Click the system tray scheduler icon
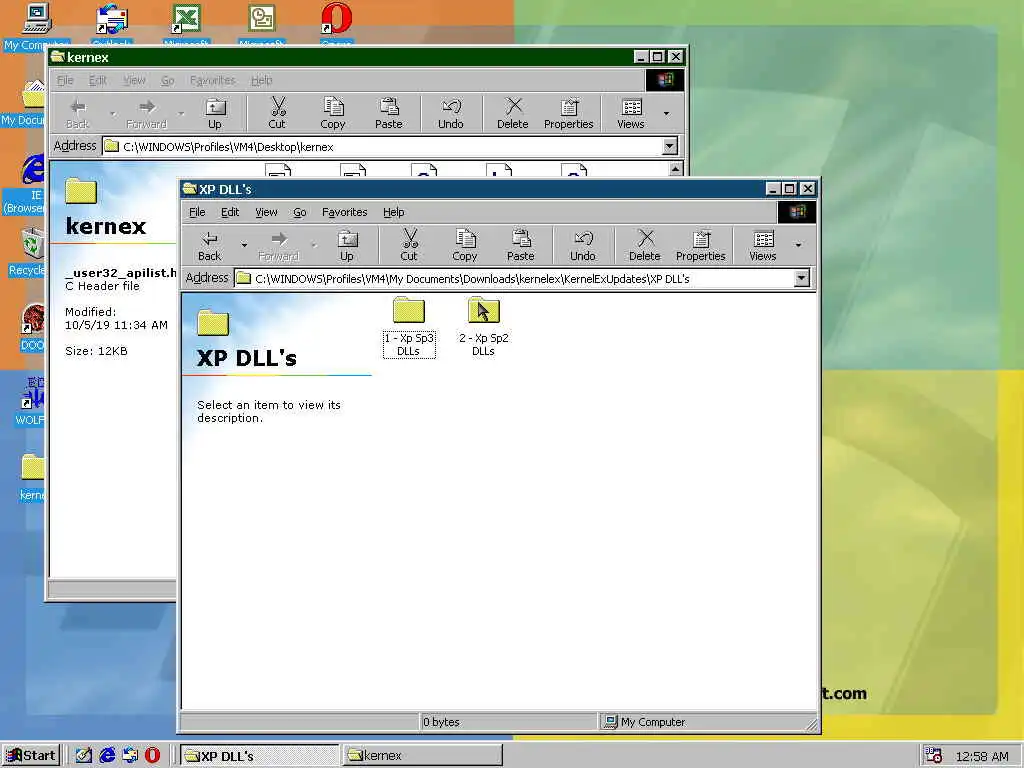This screenshot has height=768, width=1024. (933, 756)
